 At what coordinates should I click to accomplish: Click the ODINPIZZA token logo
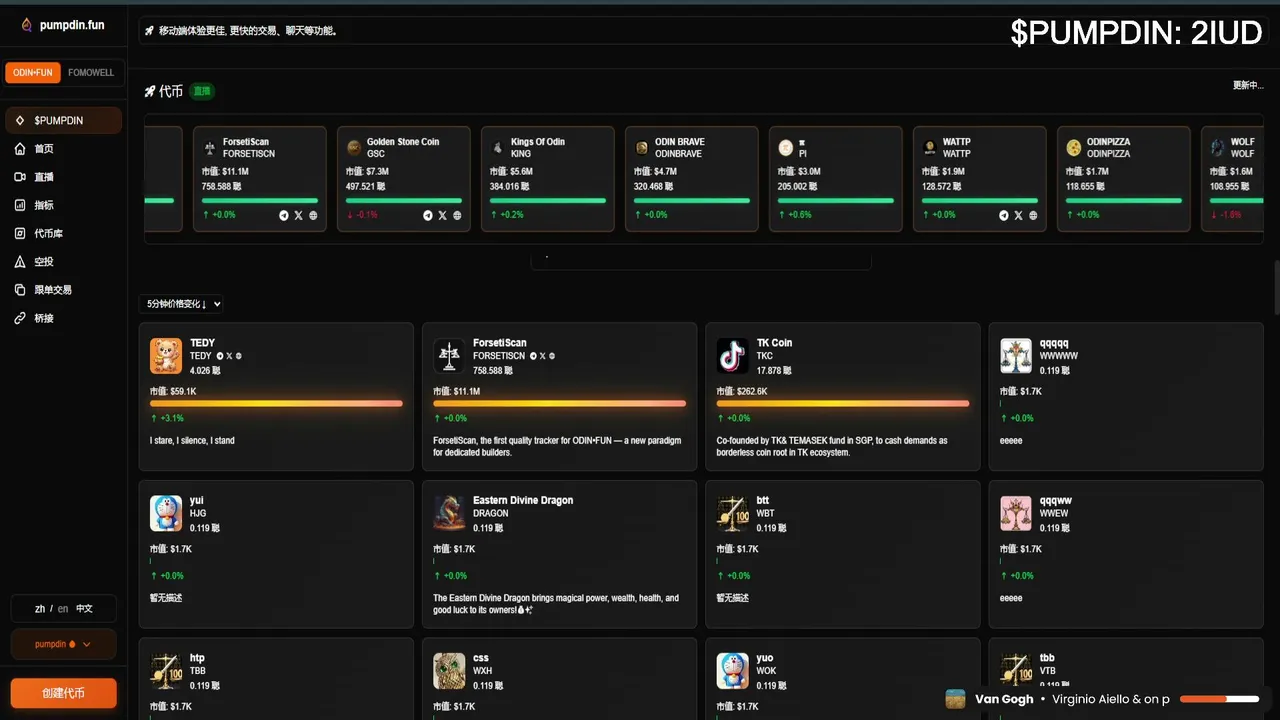[x=1074, y=147]
